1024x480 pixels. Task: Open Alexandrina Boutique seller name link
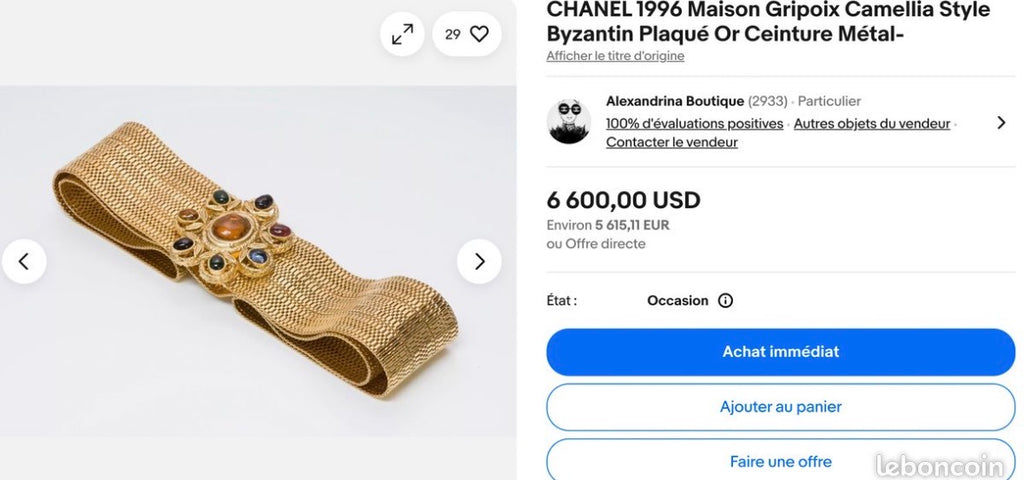click(x=675, y=101)
